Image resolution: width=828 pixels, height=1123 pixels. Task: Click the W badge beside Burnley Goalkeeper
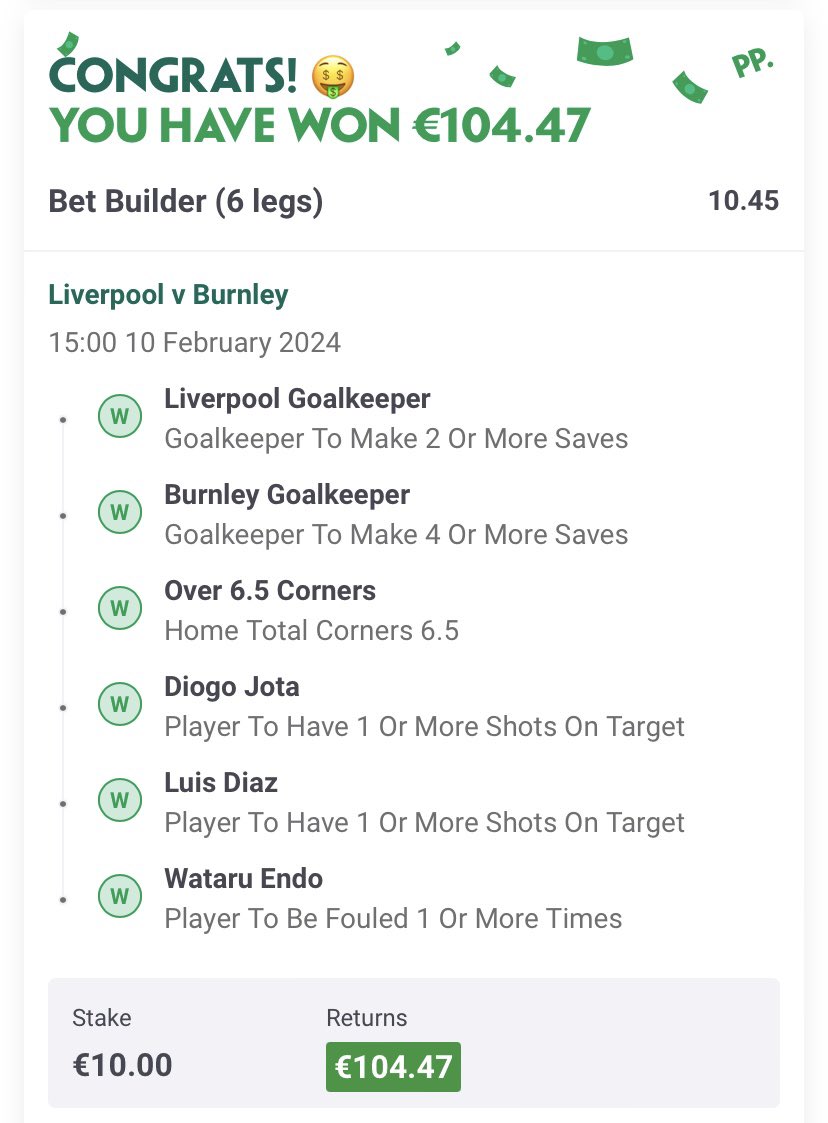(x=120, y=512)
